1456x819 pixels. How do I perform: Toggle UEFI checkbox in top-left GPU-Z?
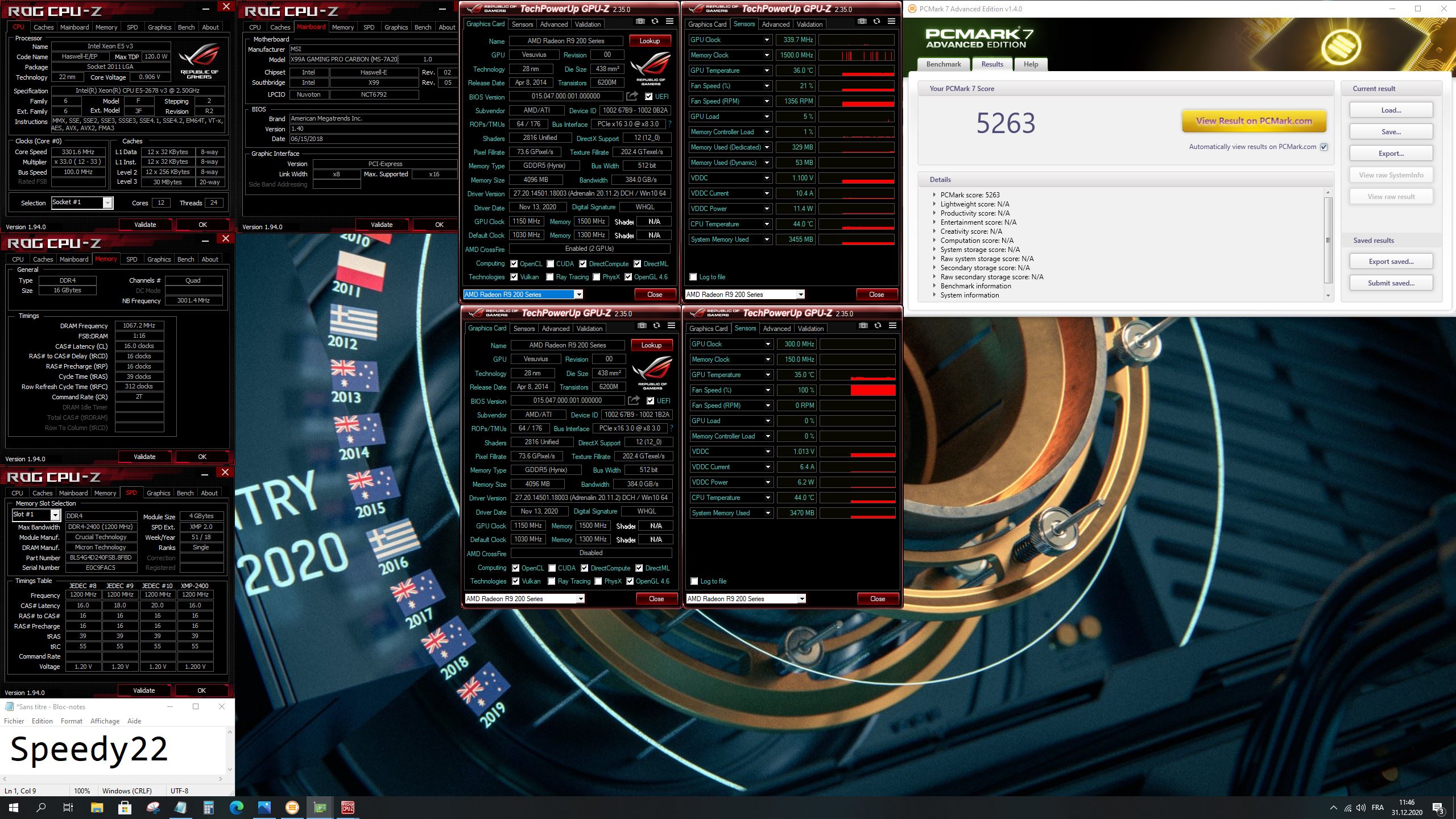(649, 97)
